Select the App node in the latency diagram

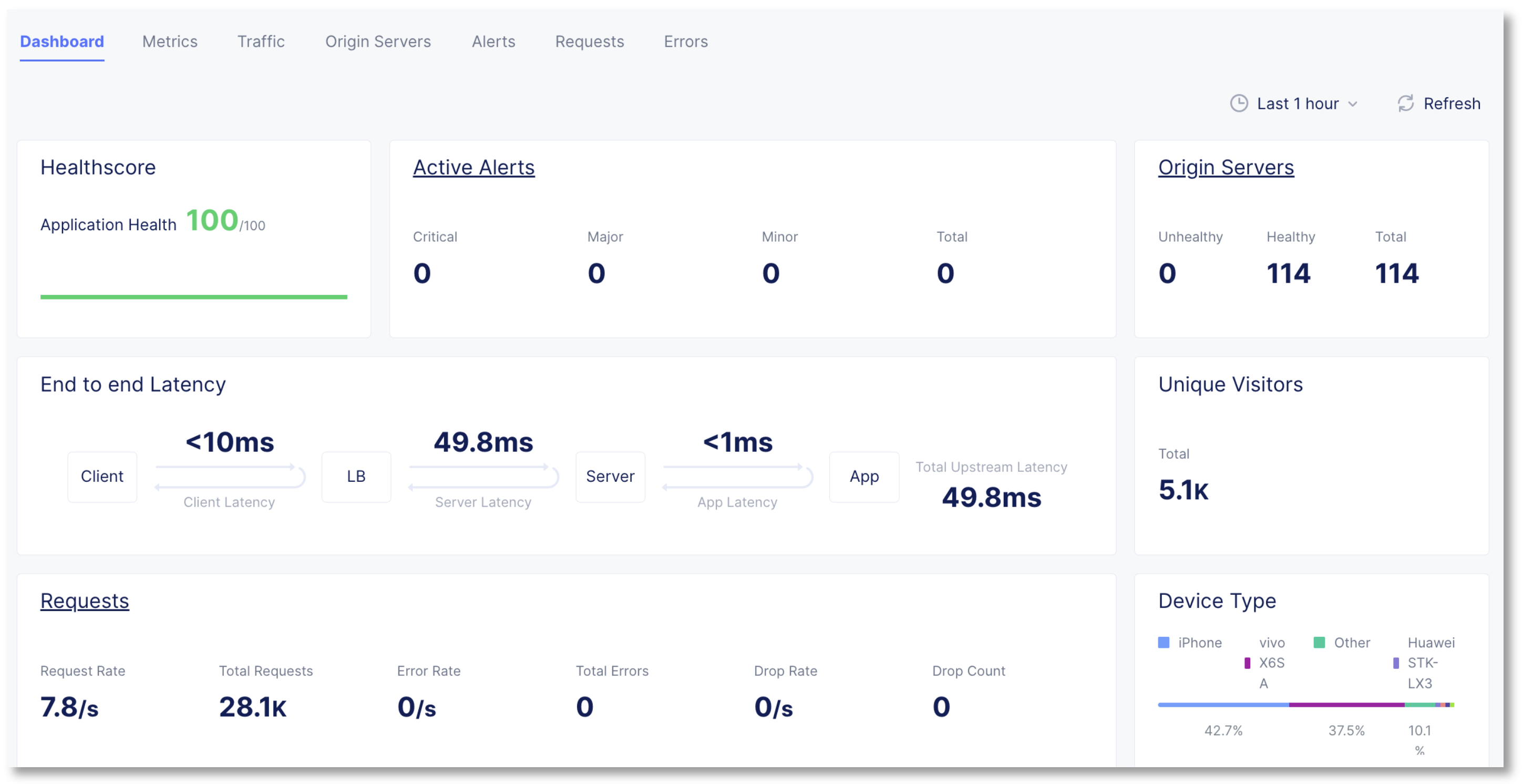[864, 477]
